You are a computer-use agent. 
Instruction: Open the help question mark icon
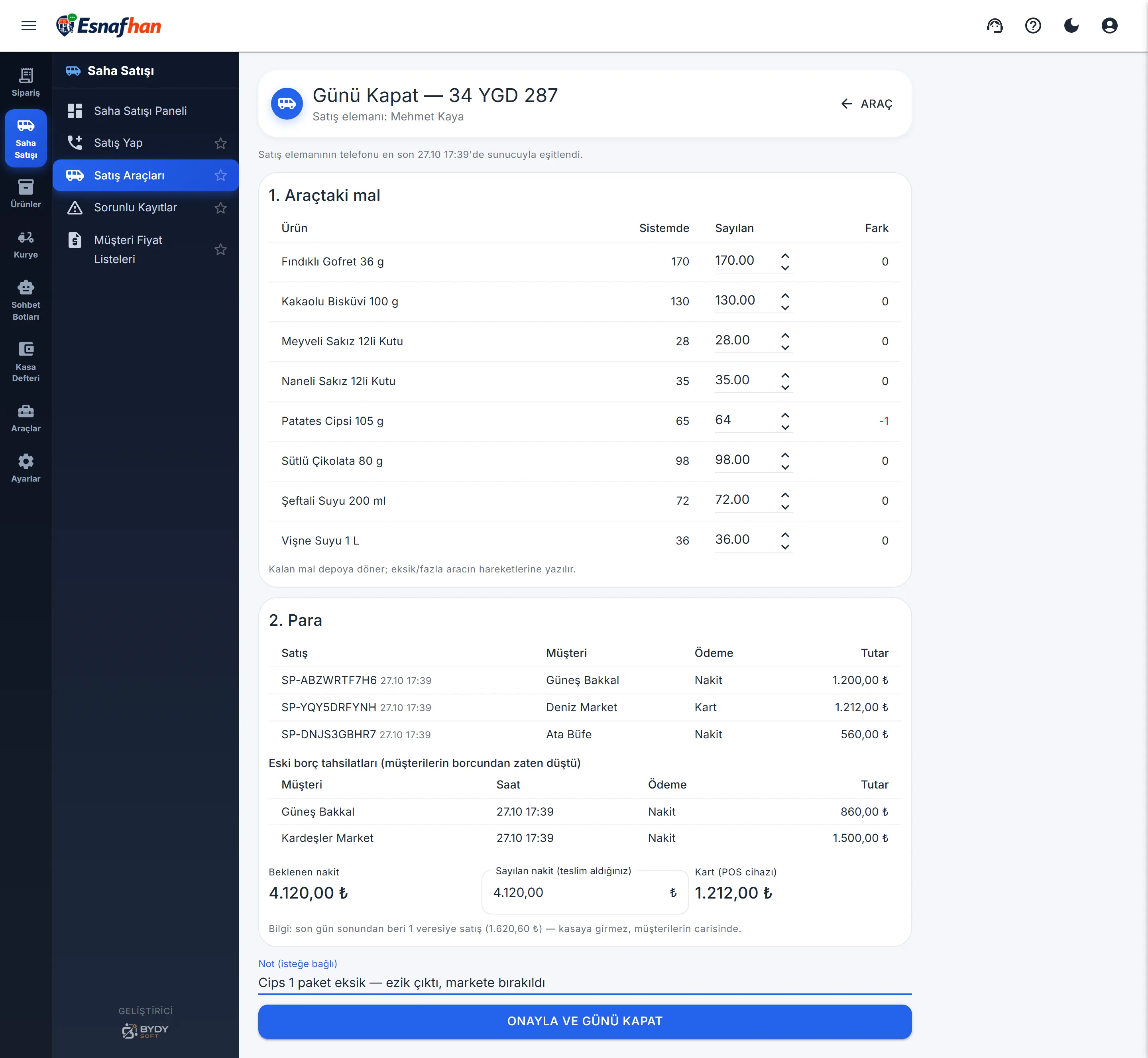coord(1033,26)
